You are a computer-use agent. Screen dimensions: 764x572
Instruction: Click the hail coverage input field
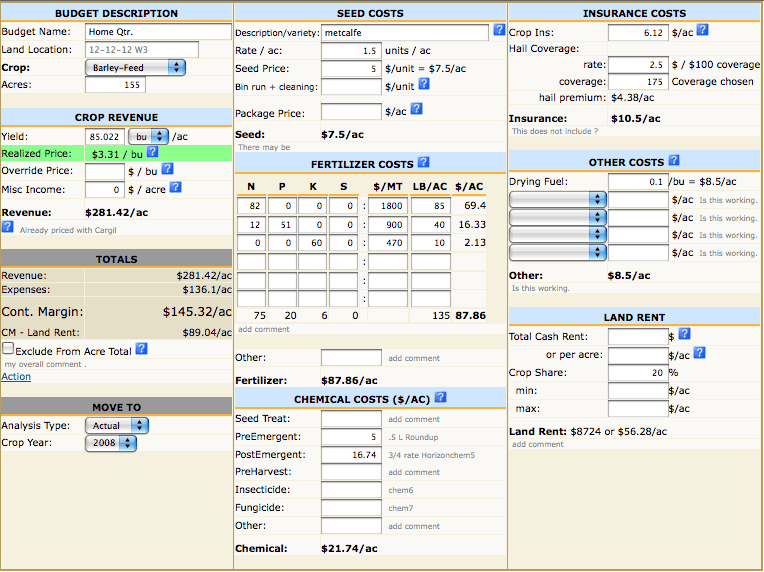click(x=638, y=82)
